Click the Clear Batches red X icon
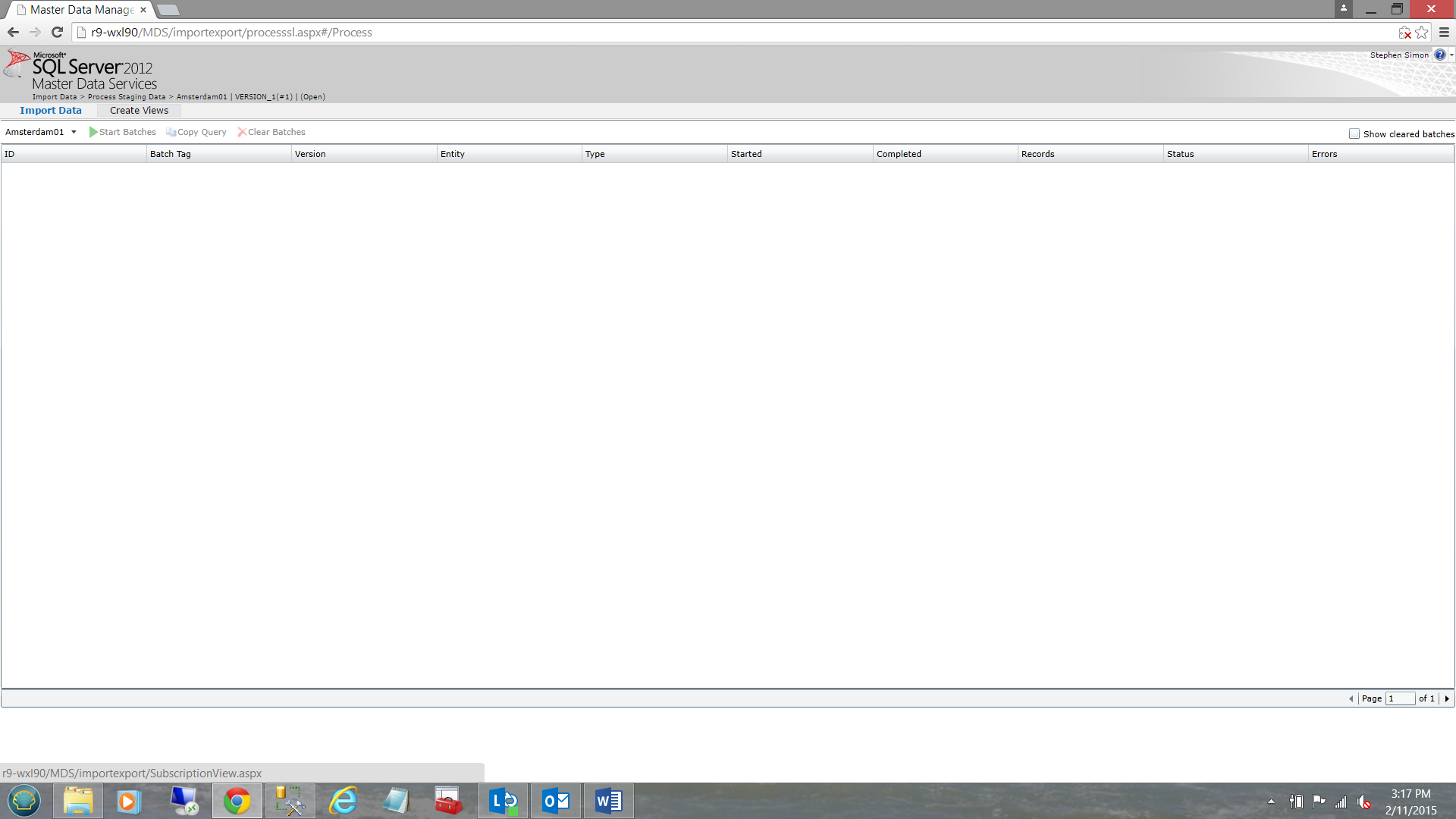Viewport: 1456px width, 819px height. click(x=242, y=132)
